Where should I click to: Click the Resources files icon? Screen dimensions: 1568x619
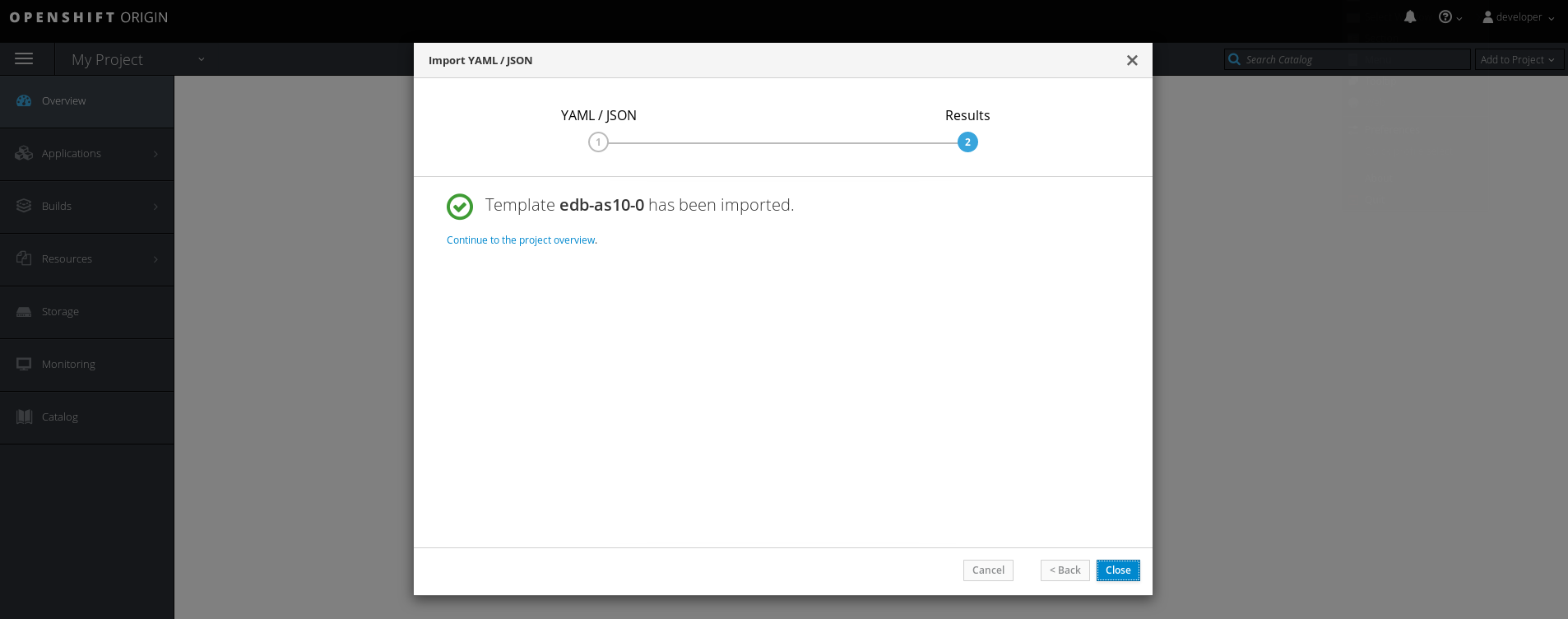coord(24,258)
